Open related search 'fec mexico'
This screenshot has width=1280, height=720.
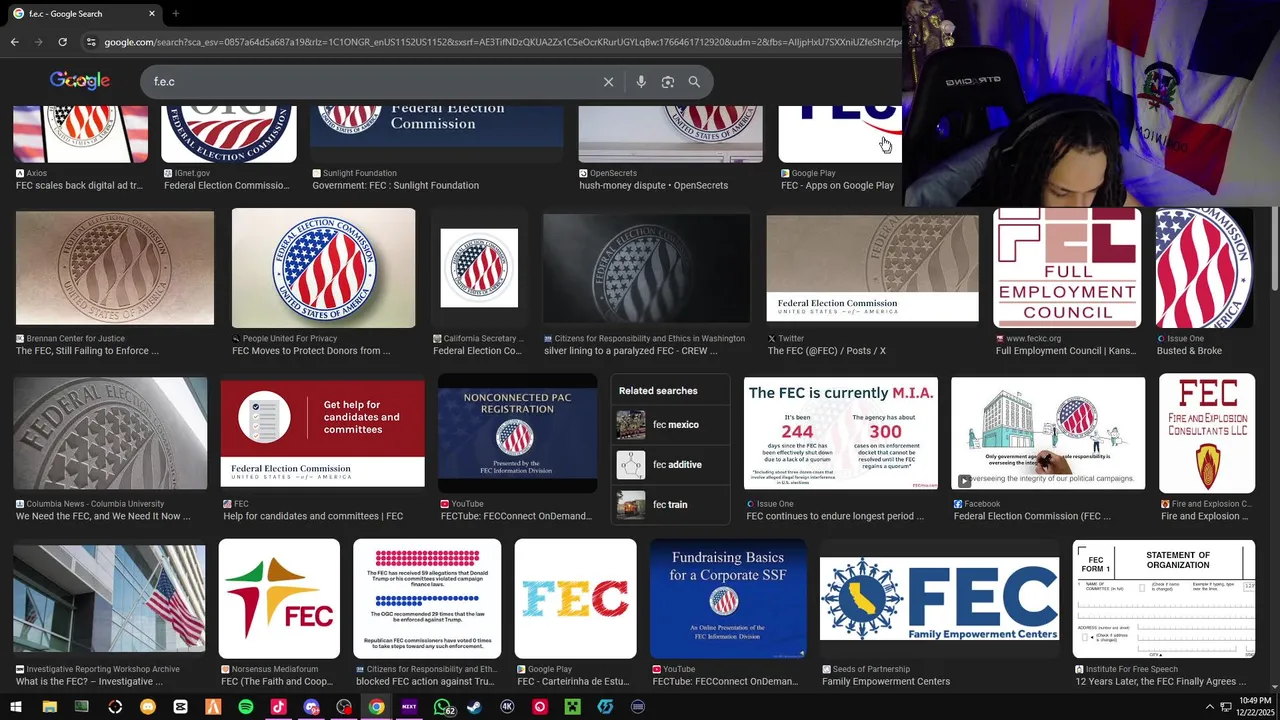pos(671,425)
